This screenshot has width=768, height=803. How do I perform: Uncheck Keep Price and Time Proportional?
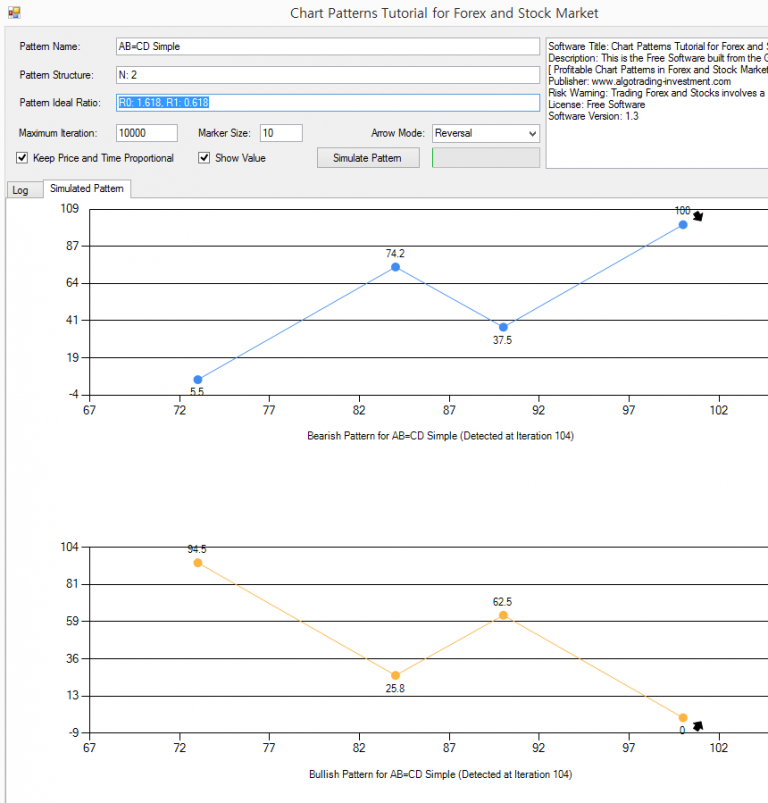tap(22, 158)
